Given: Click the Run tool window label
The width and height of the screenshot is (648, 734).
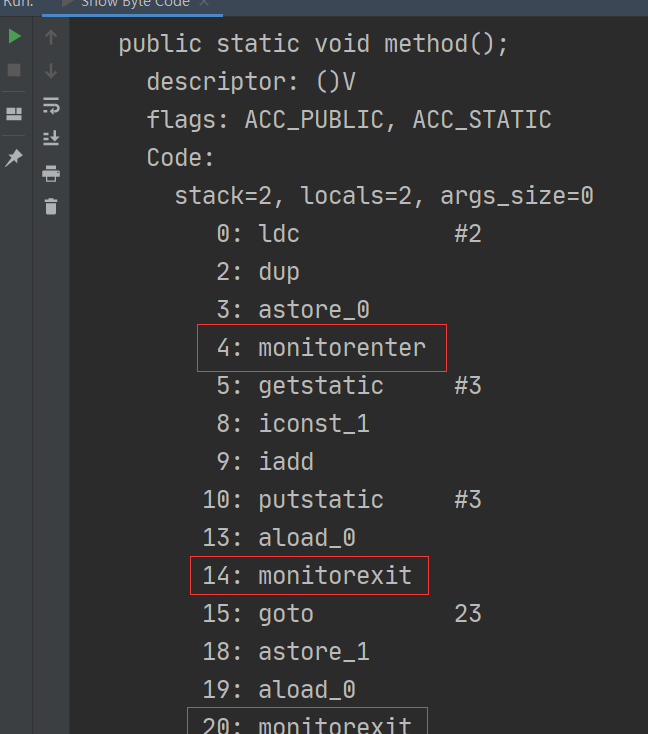Looking at the screenshot, I should point(17,3).
